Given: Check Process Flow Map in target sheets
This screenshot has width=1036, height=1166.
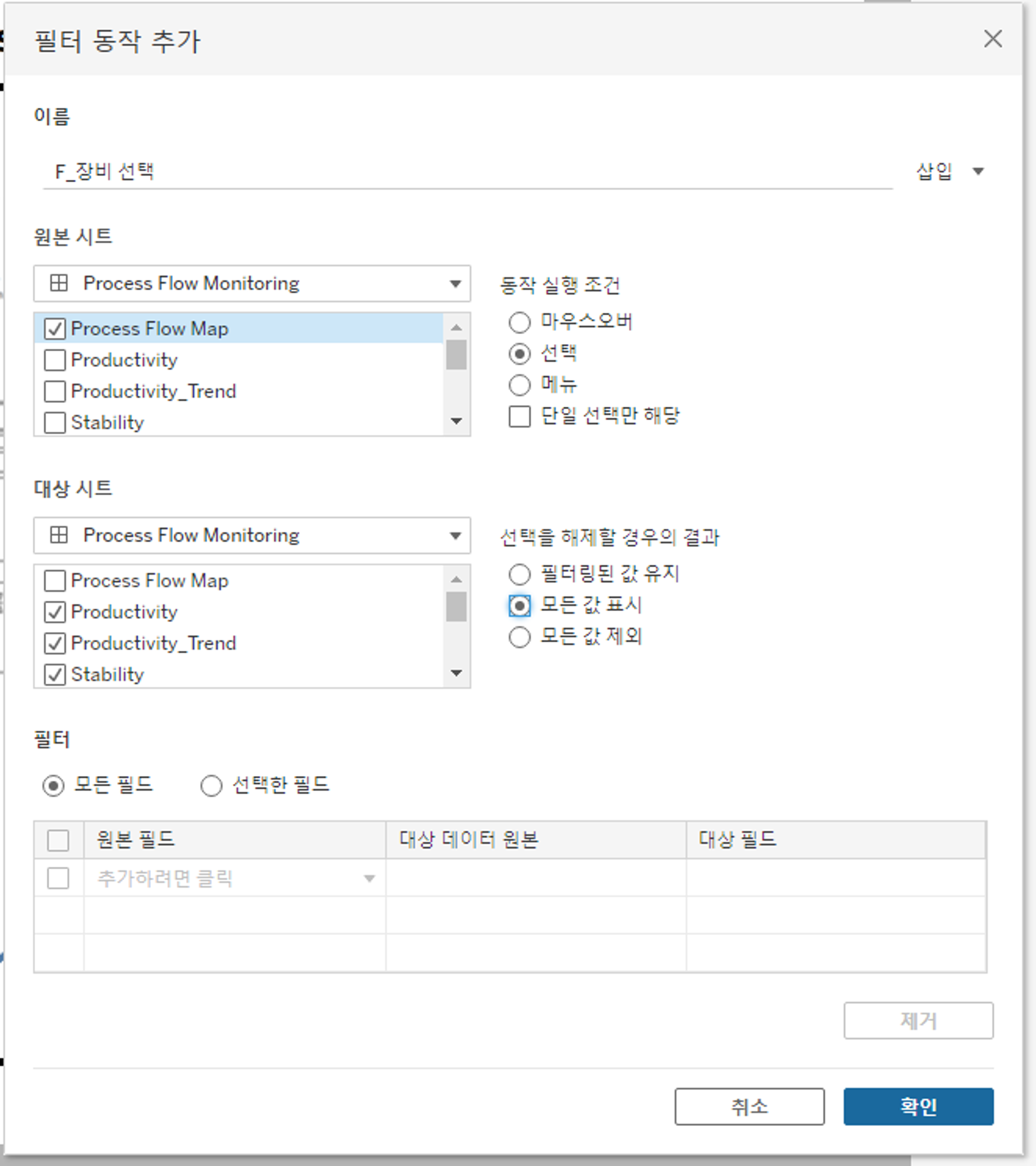Looking at the screenshot, I should pos(55,581).
